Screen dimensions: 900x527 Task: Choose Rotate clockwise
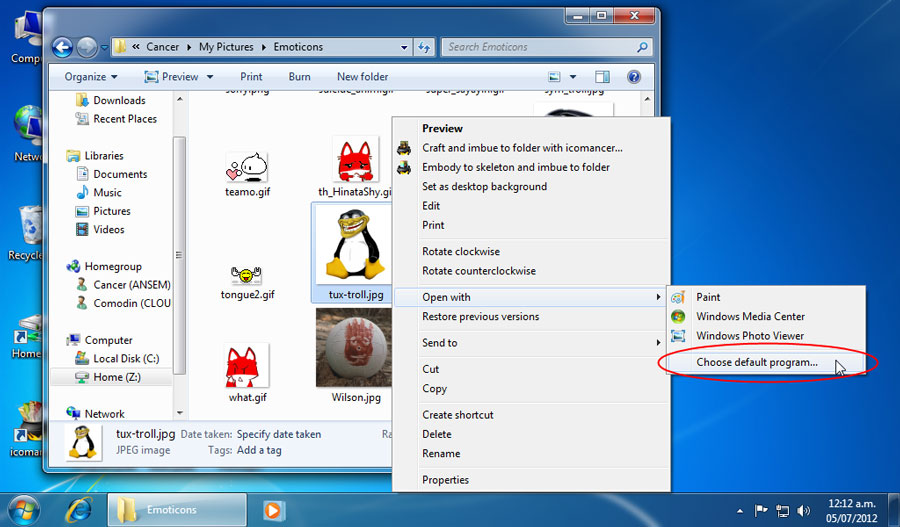pos(461,251)
